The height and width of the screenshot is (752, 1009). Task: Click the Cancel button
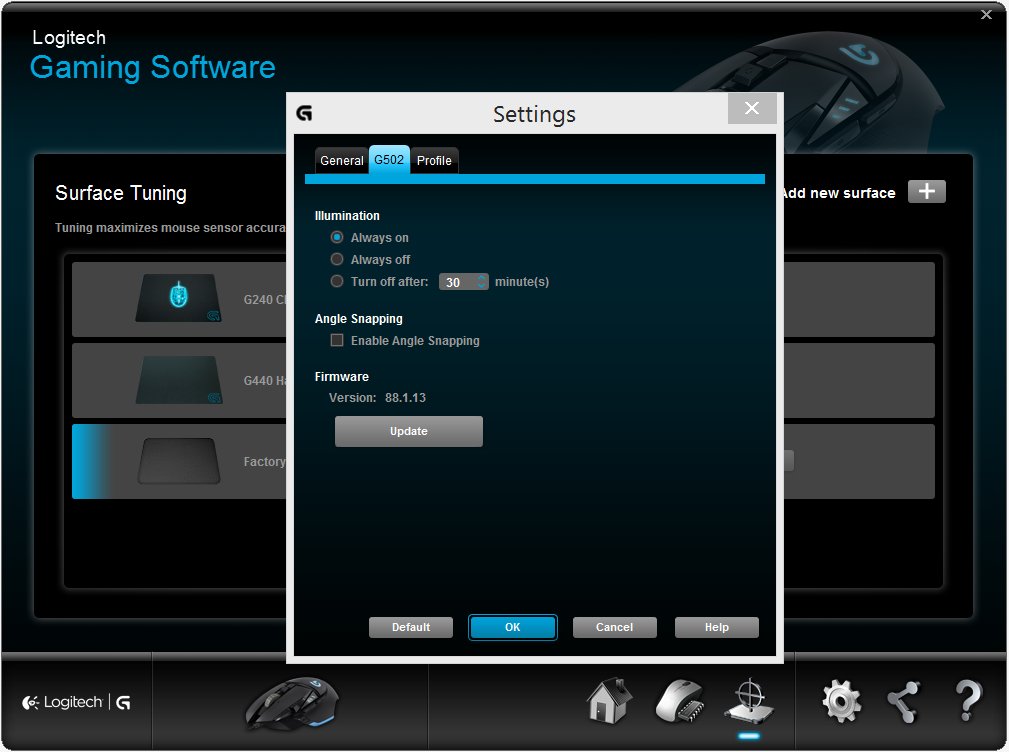point(615,627)
